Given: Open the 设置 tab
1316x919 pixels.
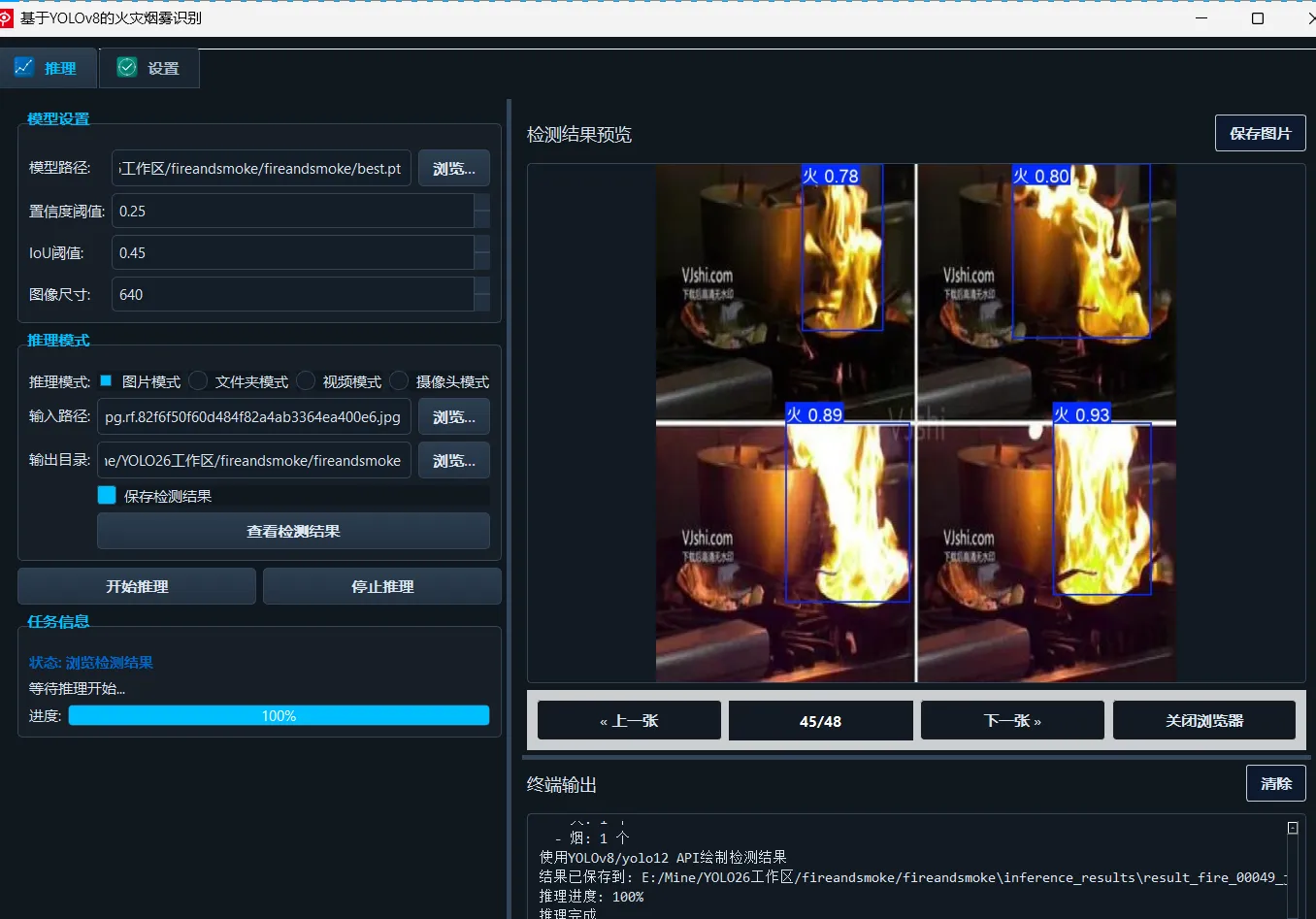Looking at the screenshot, I should [149, 68].
